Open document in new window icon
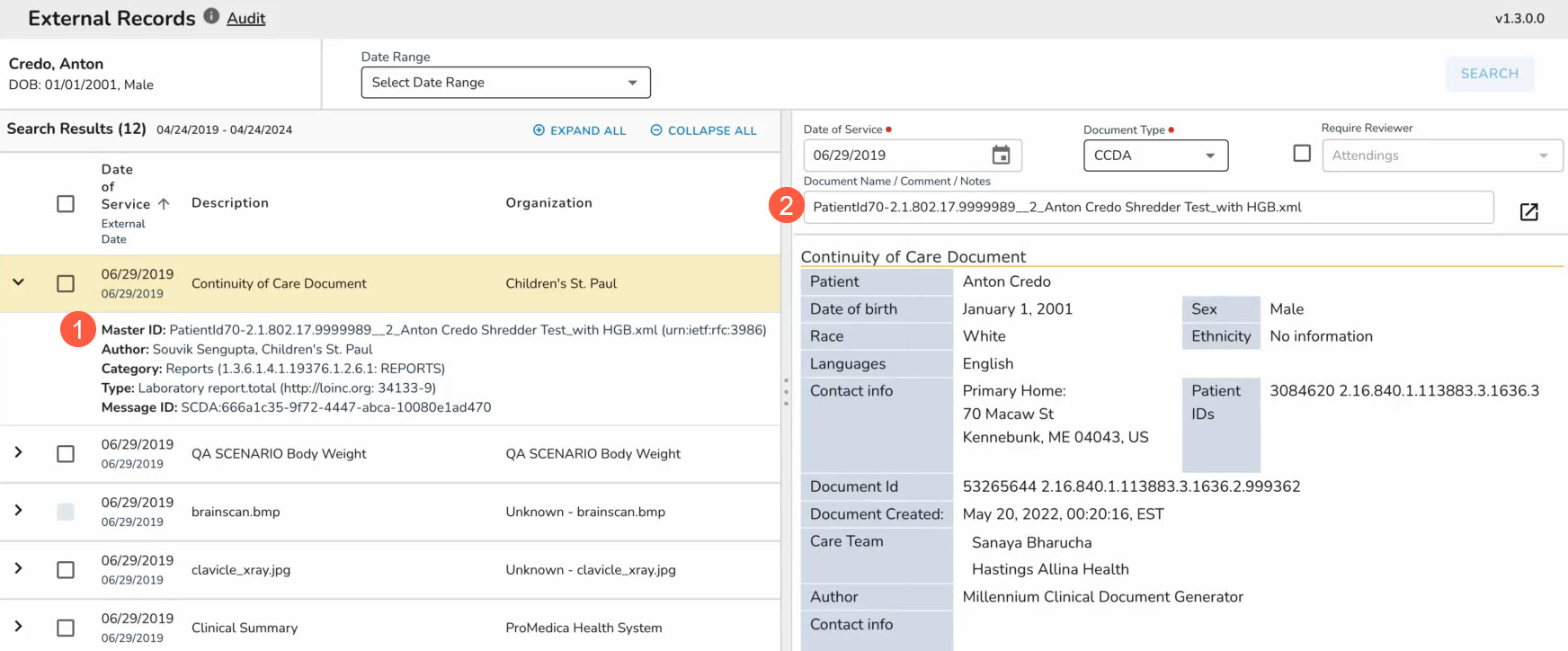The height and width of the screenshot is (651, 1568). tap(1528, 211)
